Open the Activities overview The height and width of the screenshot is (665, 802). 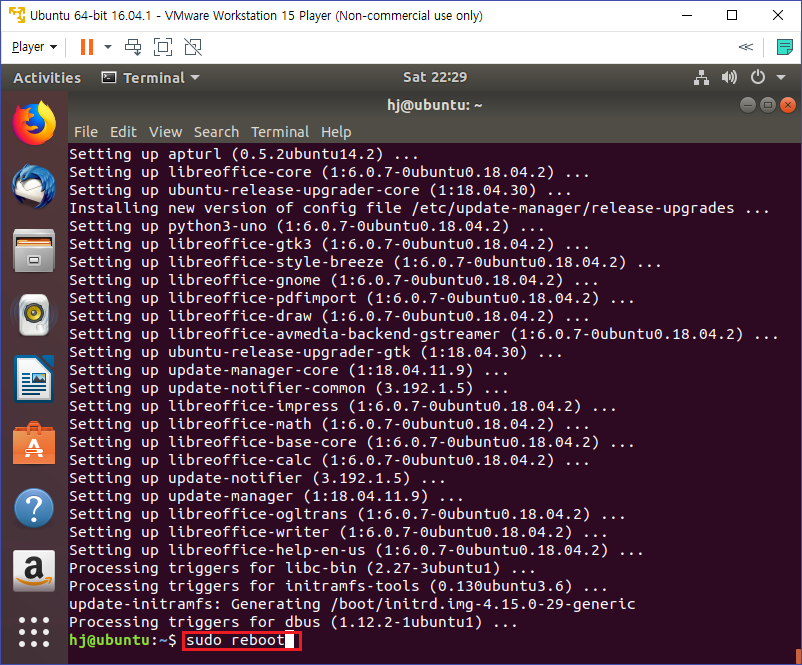pos(47,78)
